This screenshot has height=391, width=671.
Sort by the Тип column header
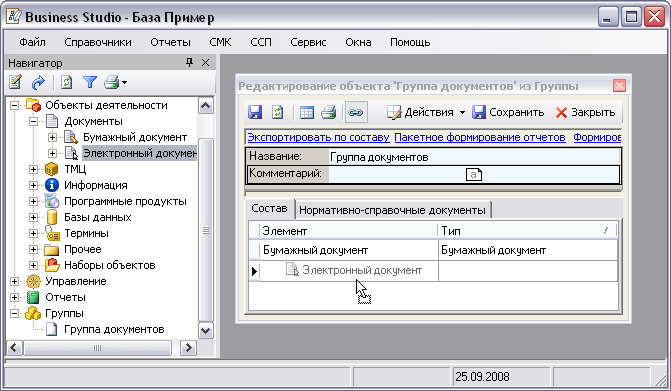pyautogui.click(x=528, y=231)
